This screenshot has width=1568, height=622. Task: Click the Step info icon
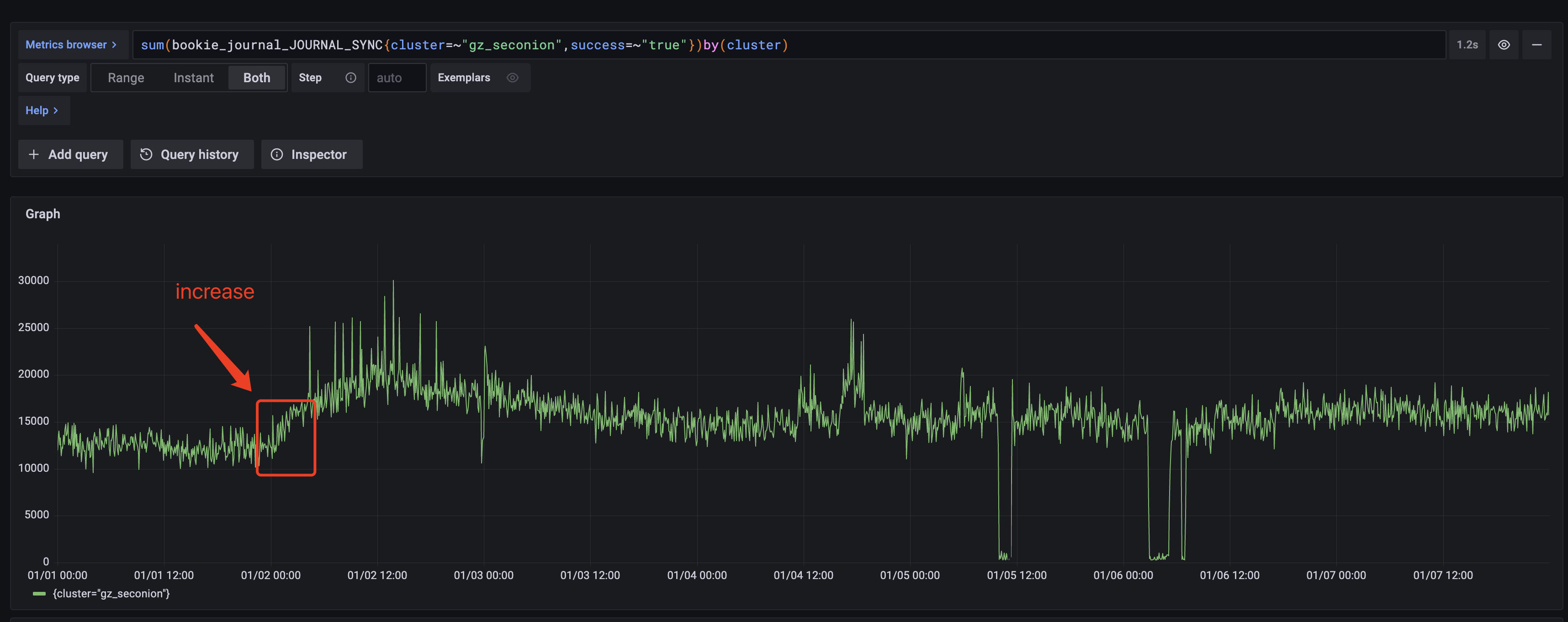tap(350, 78)
